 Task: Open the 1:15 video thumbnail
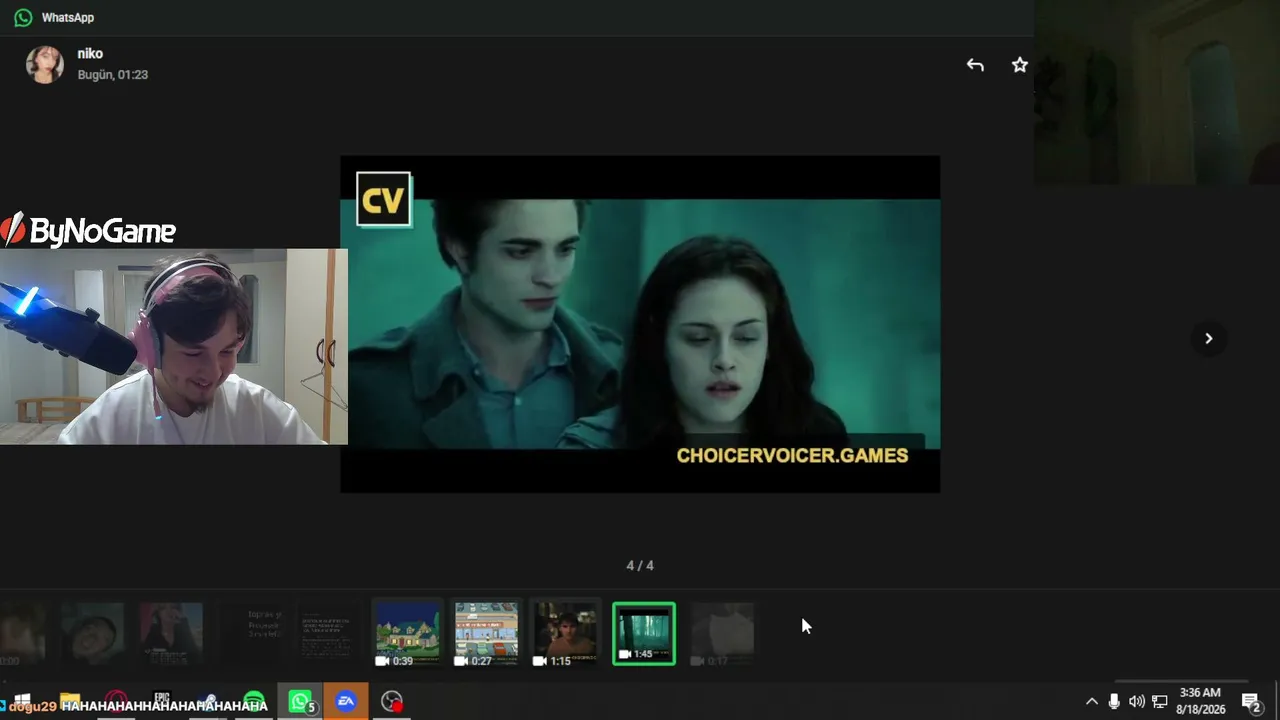tap(565, 634)
